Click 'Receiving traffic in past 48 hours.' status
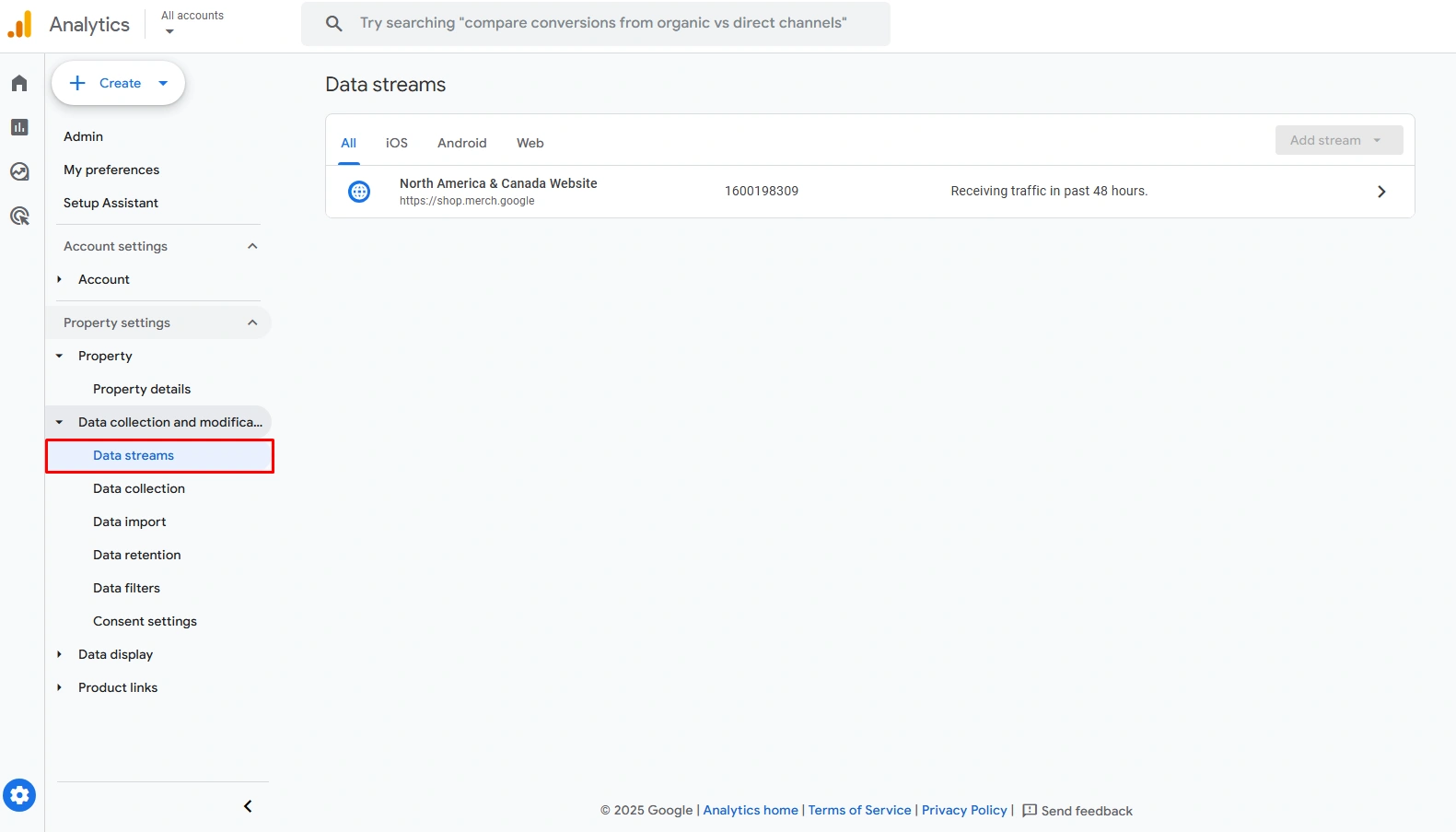This screenshot has height=832, width=1456. coord(1049,191)
